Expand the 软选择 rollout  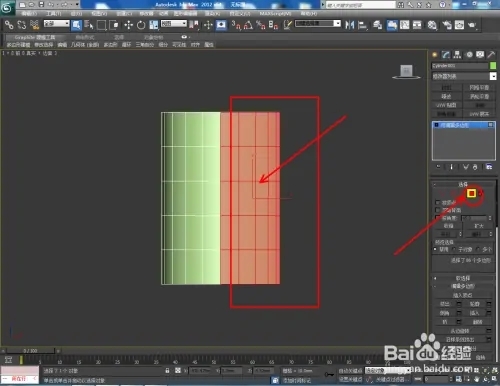coord(463,278)
